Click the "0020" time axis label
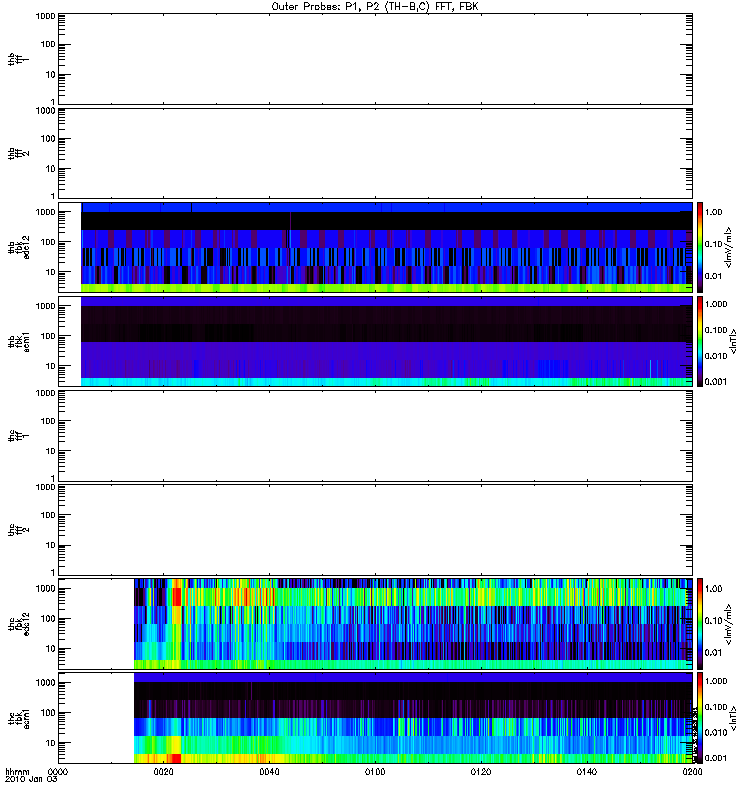 pos(163,772)
